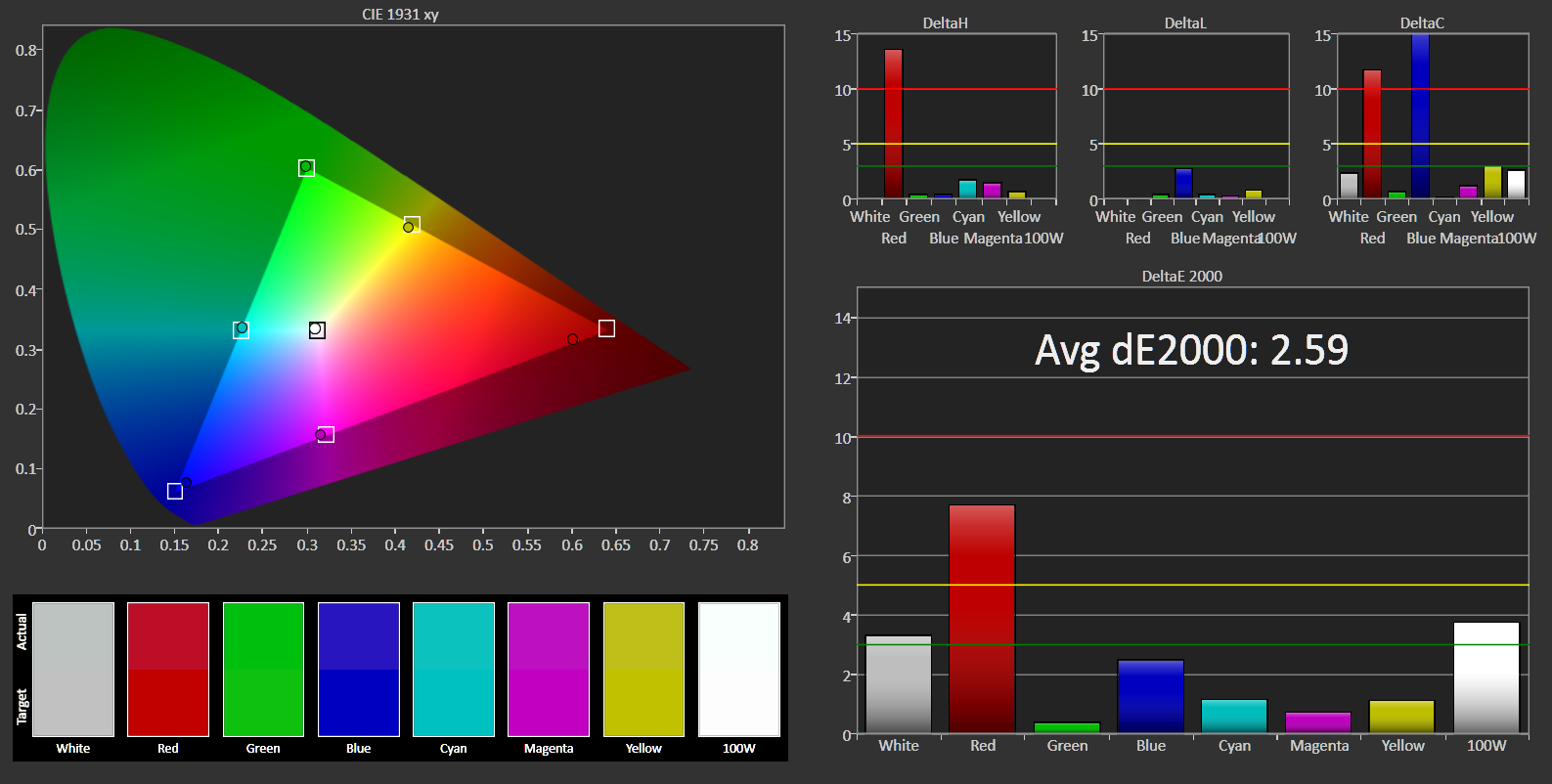The width and height of the screenshot is (1552, 784).
Task: Select the Green color swatch
Action: click(x=263, y=670)
